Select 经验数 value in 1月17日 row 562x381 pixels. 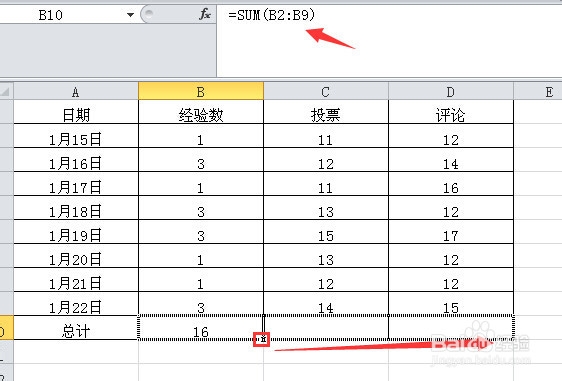[201, 184]
